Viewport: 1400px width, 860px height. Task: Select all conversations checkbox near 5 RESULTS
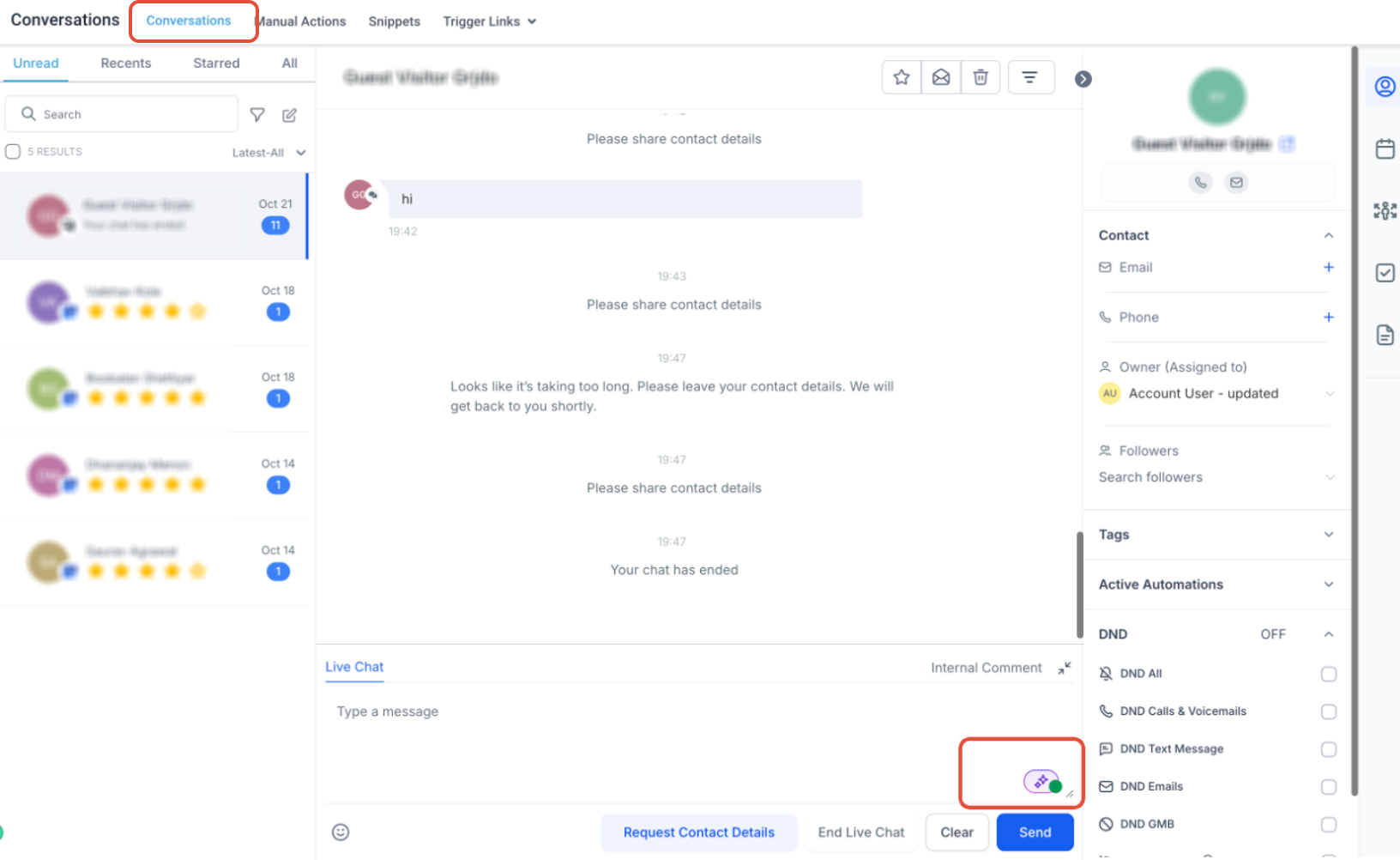13,152
